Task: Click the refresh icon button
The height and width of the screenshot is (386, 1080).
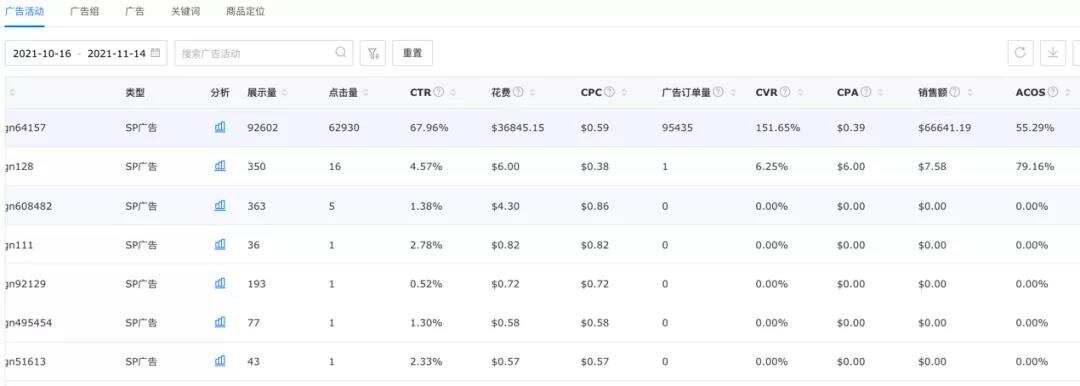Action: pos(1020,53)
